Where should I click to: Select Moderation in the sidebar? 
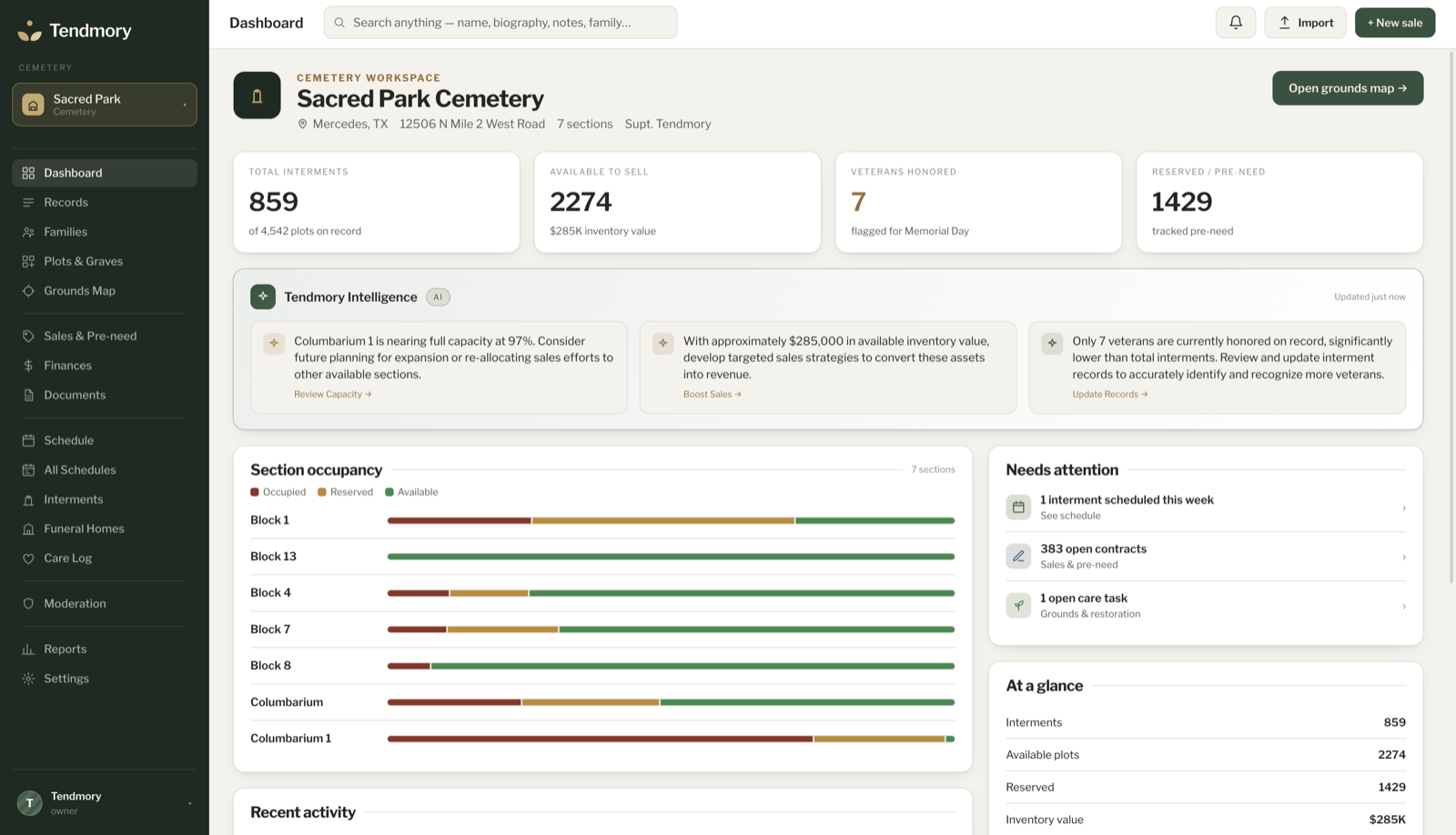click(105, 604)
